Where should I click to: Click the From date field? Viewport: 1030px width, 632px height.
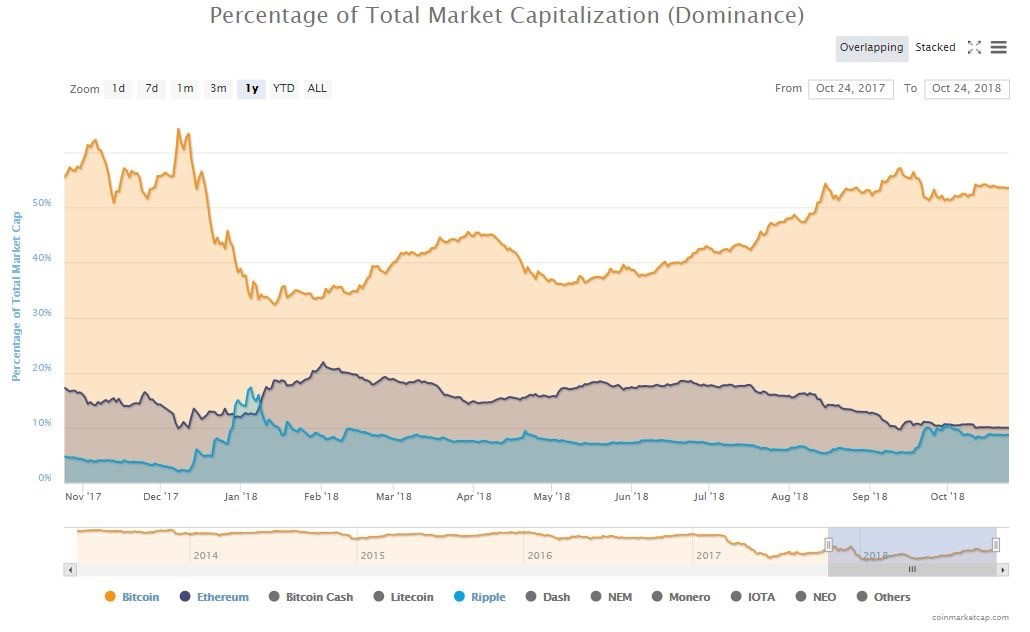click(x=851, y=89)
